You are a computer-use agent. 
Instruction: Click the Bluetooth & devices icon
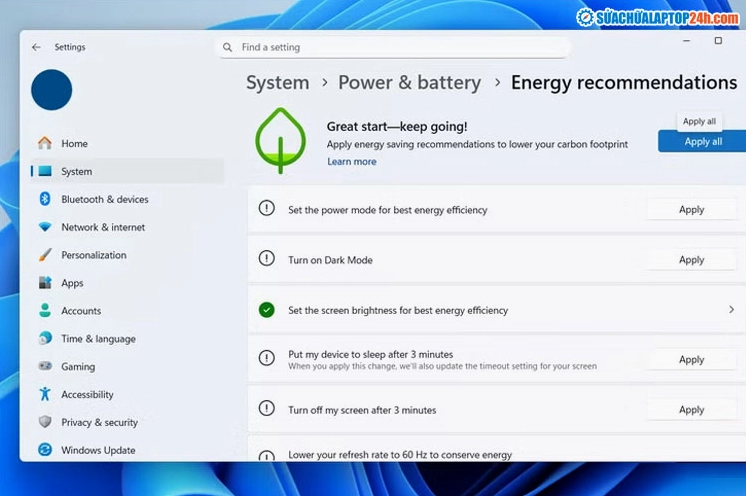(x=45, y=199)
